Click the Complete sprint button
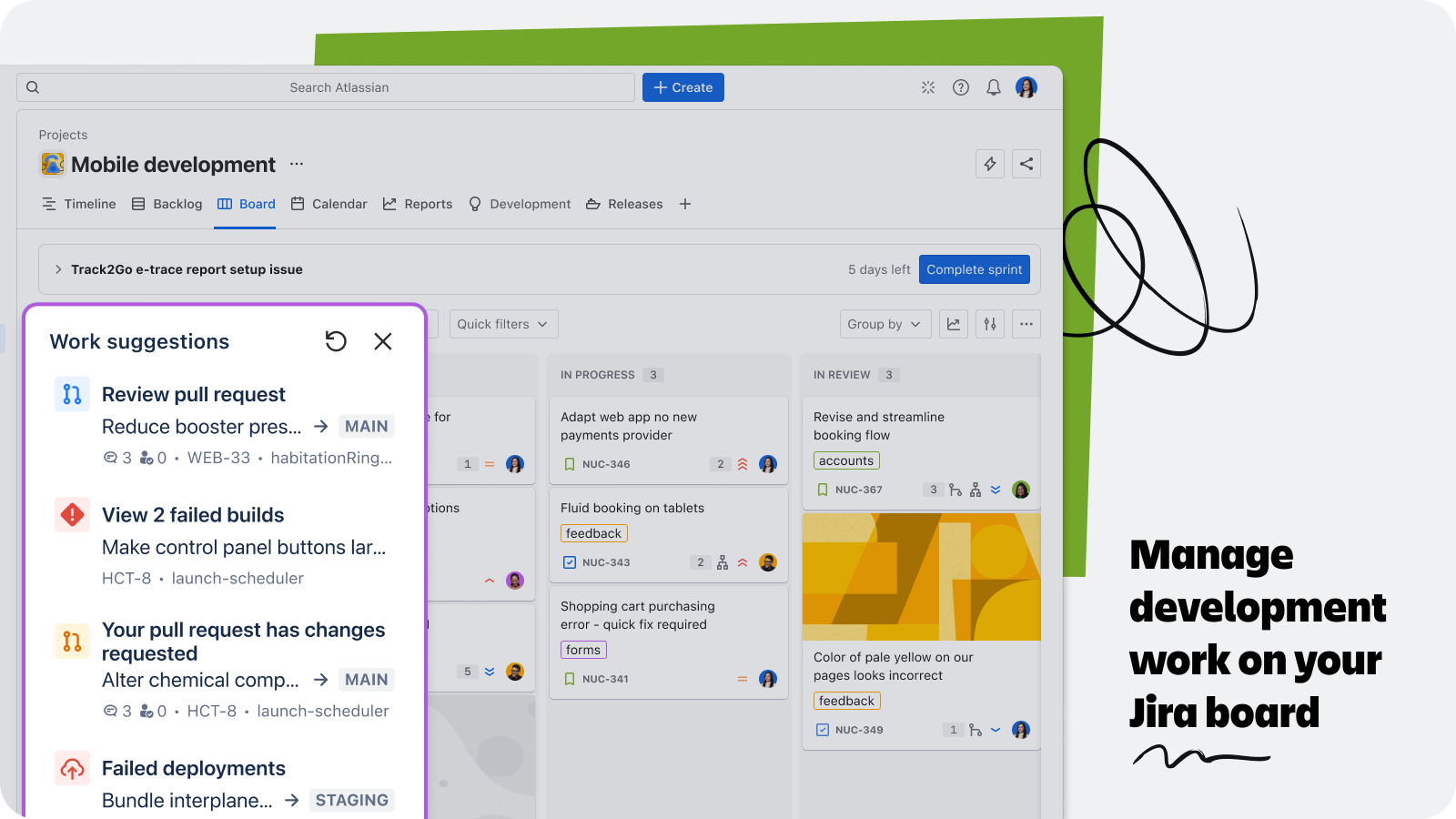The height and width of the screenshot is (819, 1456). [x=974, y=269]
